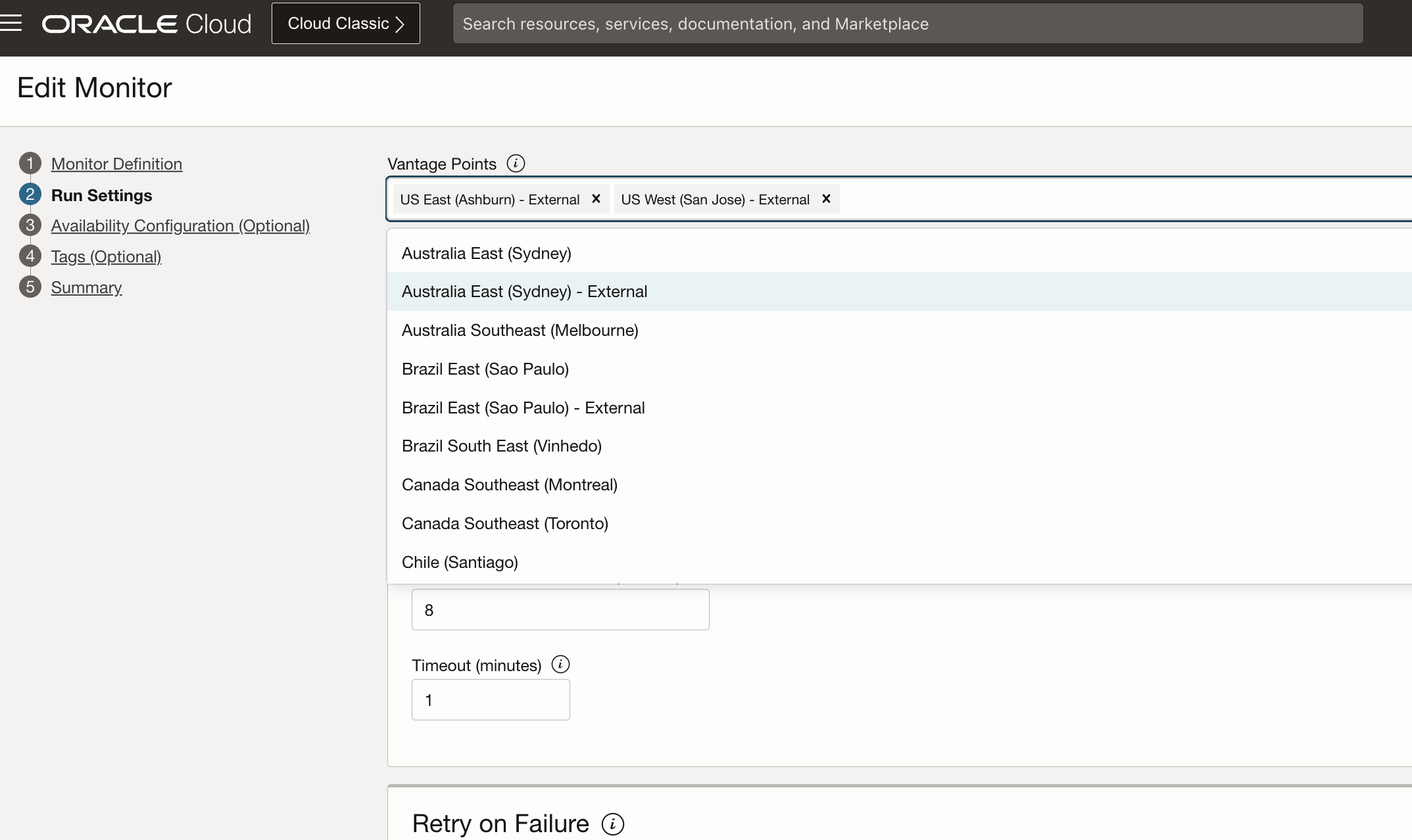
Task: Select Australia East (Sydney) option
Action: [486, 253]
